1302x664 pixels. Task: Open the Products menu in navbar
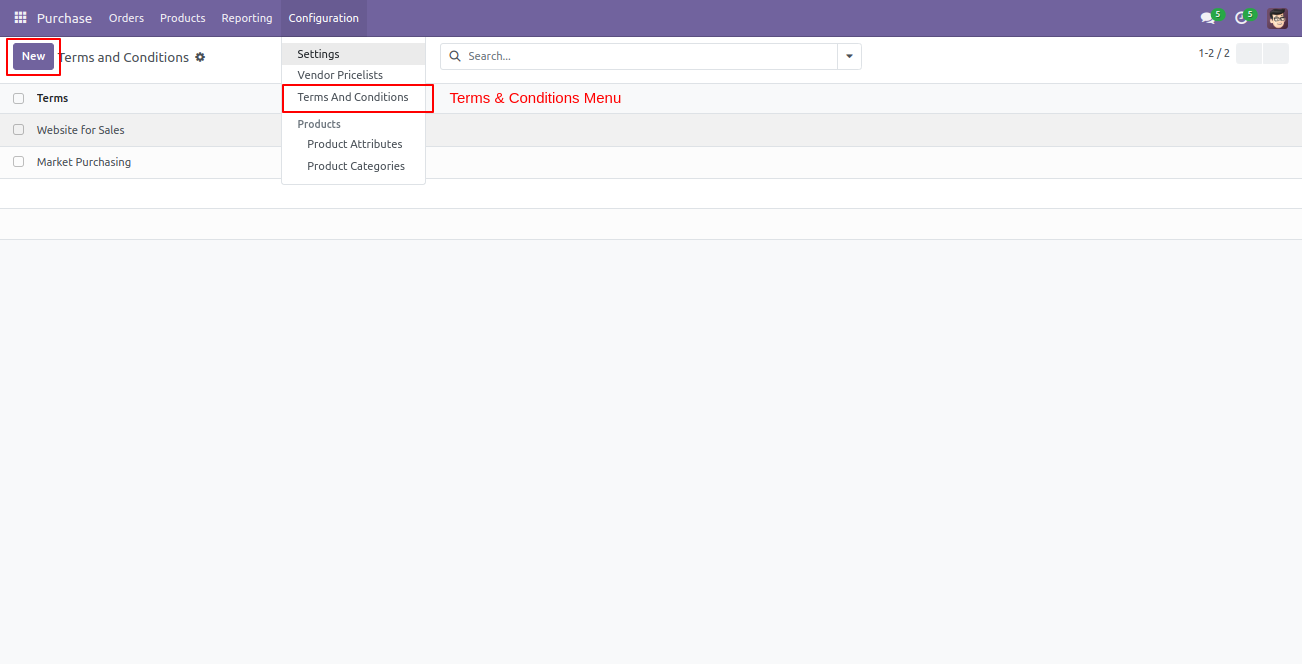pos(183,18)
